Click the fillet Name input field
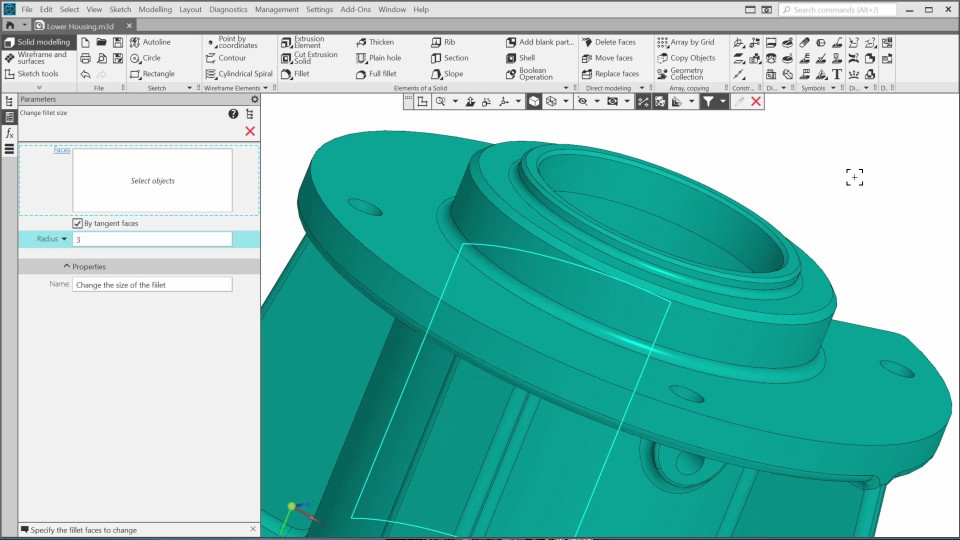This screenshot has width=960, height=540. (x=152, y=285)
